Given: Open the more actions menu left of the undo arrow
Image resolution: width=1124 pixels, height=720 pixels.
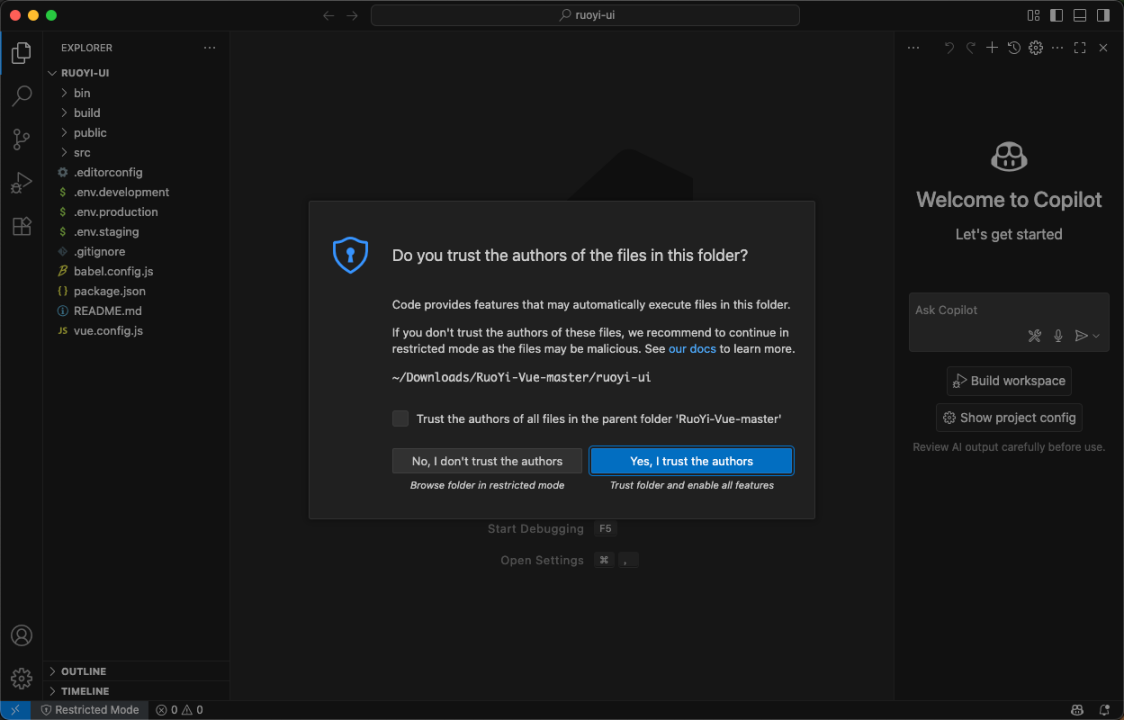Looking at the screenshot, I should tap(913, 48).
